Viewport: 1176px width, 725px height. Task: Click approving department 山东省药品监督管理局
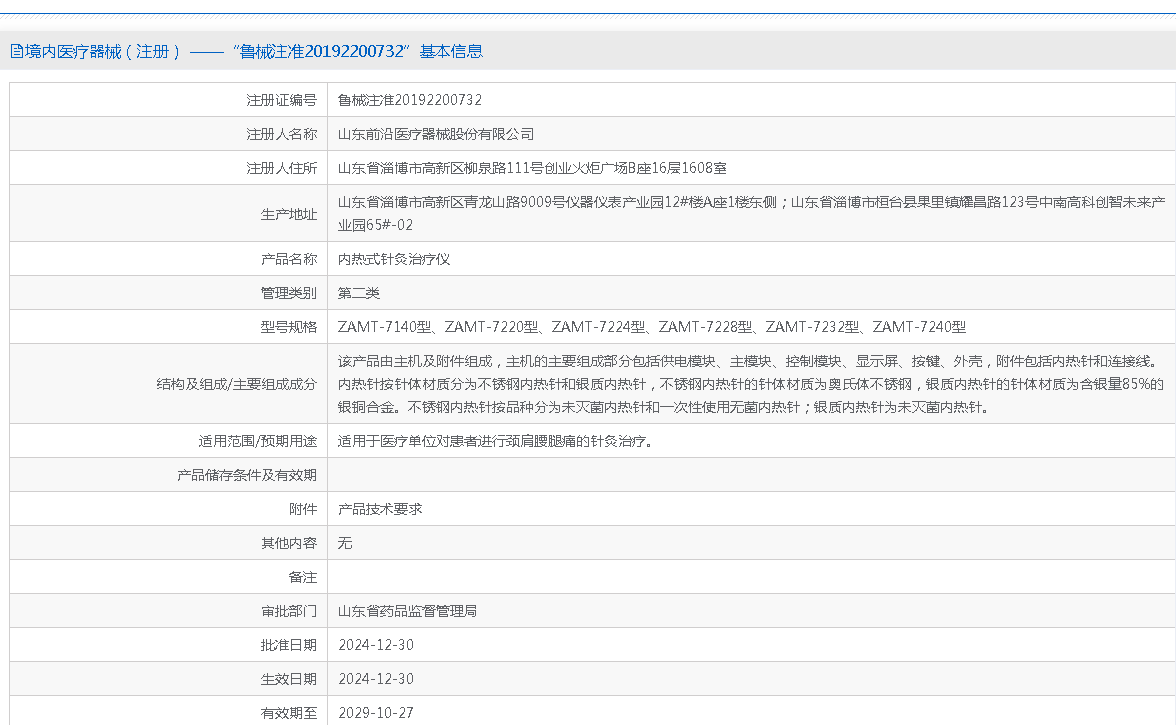coord(407,611)
